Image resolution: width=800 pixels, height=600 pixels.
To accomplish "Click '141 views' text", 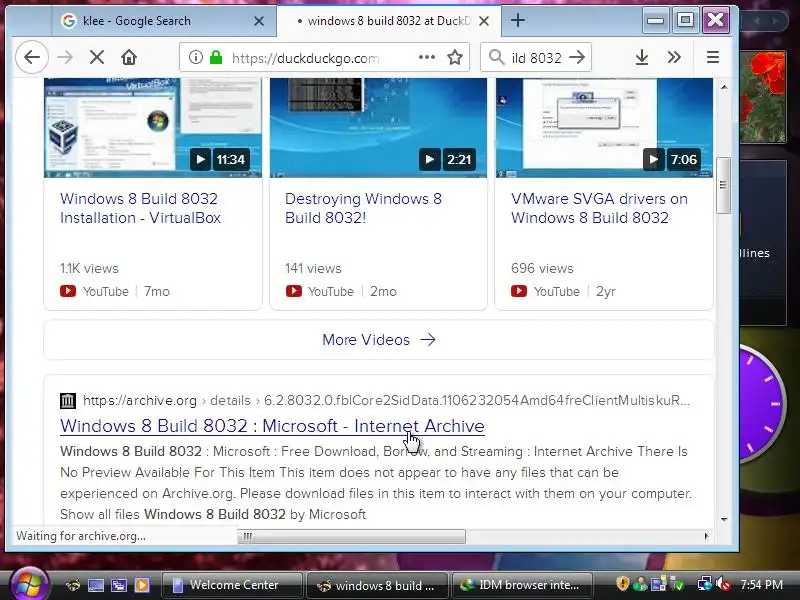I will (x=313, y=268).
